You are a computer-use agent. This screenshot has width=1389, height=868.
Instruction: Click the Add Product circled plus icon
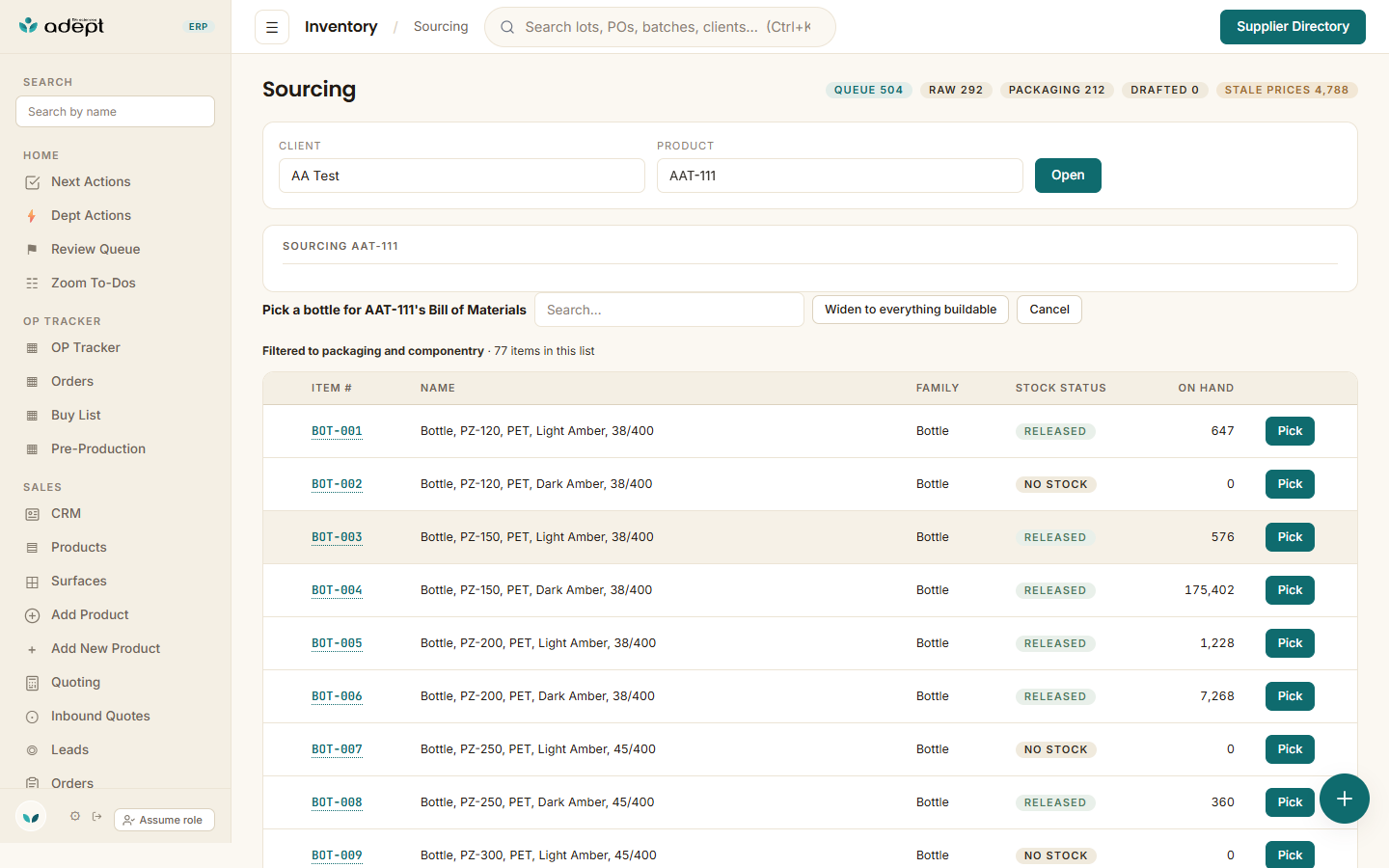pyautogui.click(x=32, y=615)
